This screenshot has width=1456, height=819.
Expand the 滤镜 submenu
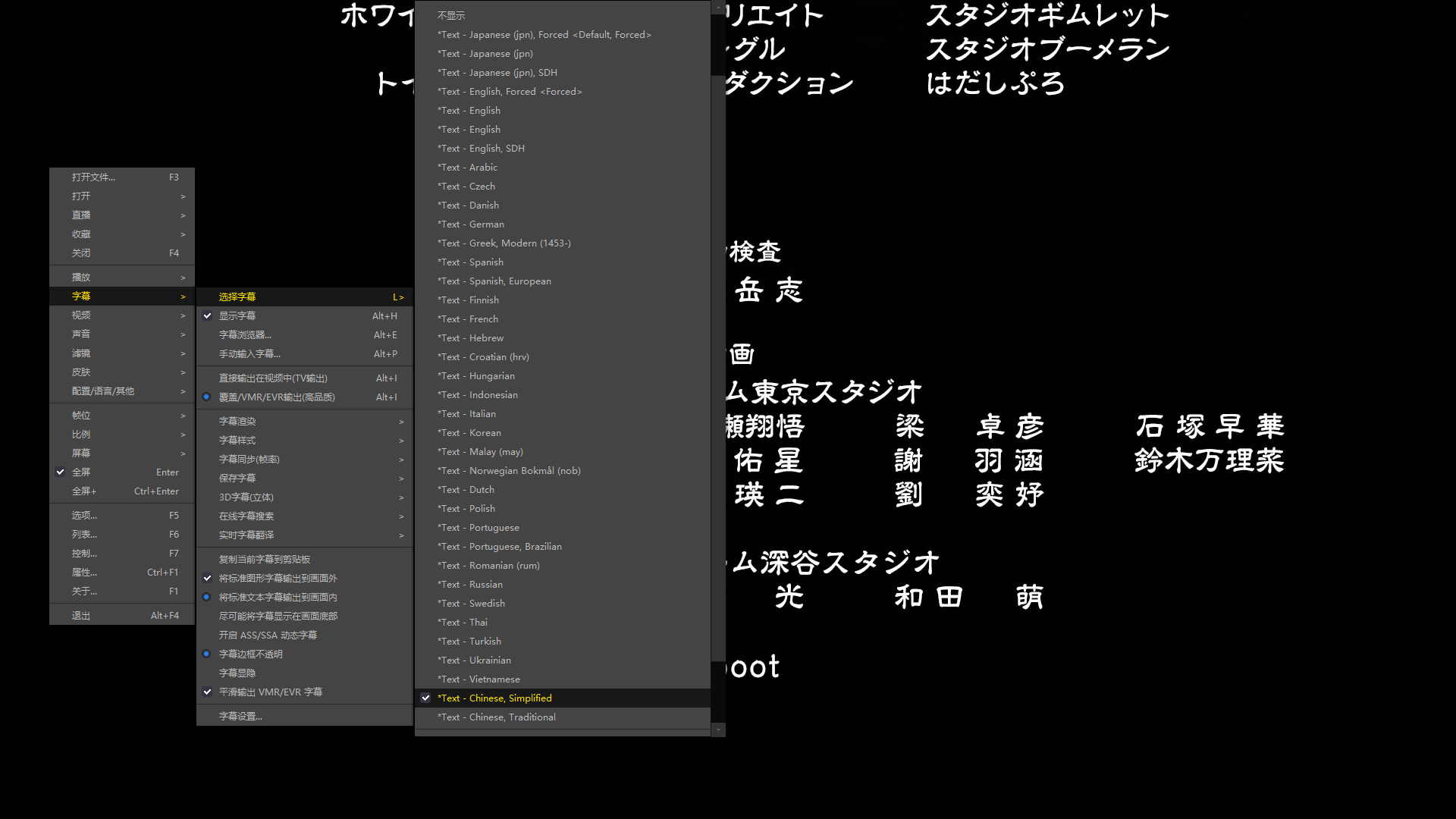tap(122, 353)
